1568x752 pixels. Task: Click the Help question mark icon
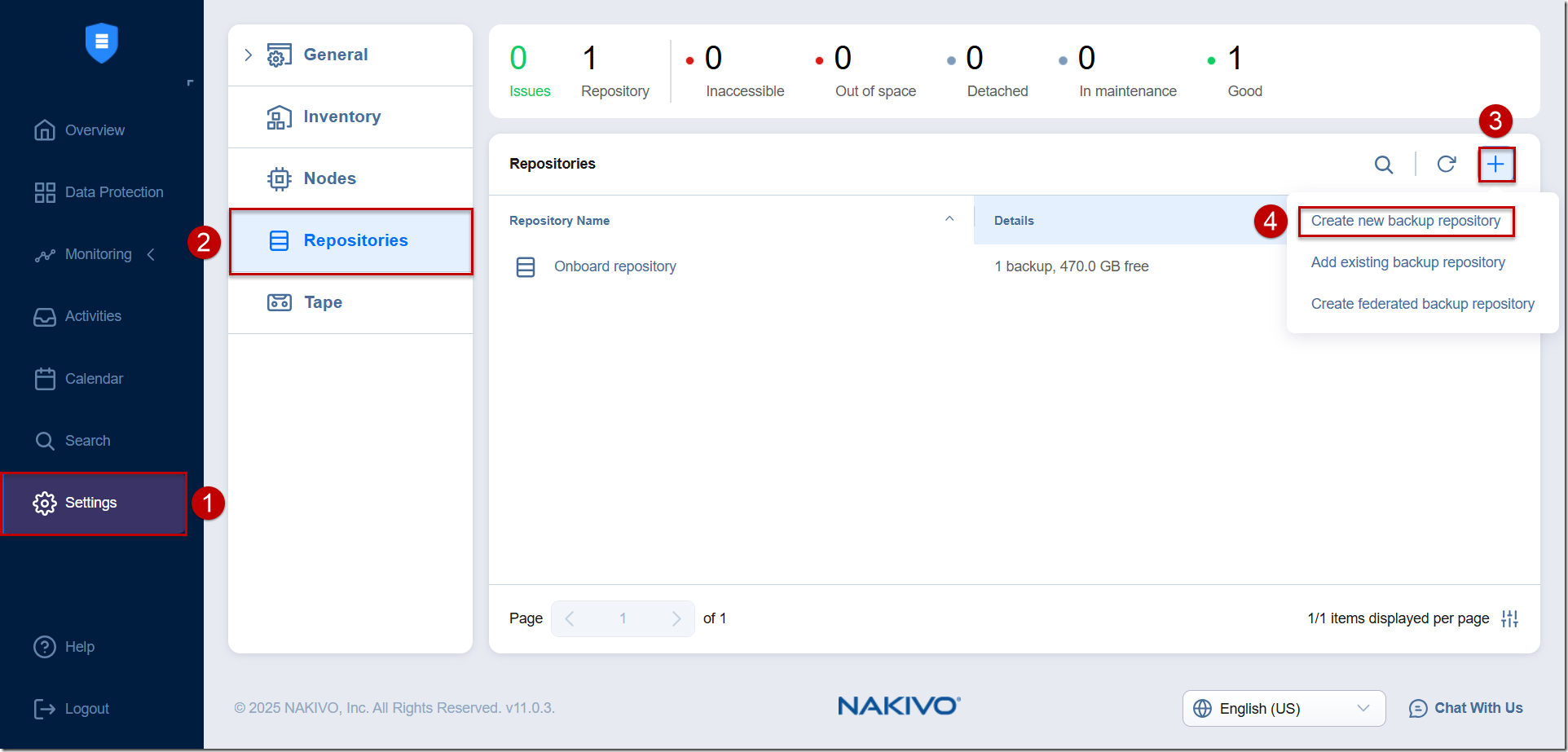click(x=45, y=647)
